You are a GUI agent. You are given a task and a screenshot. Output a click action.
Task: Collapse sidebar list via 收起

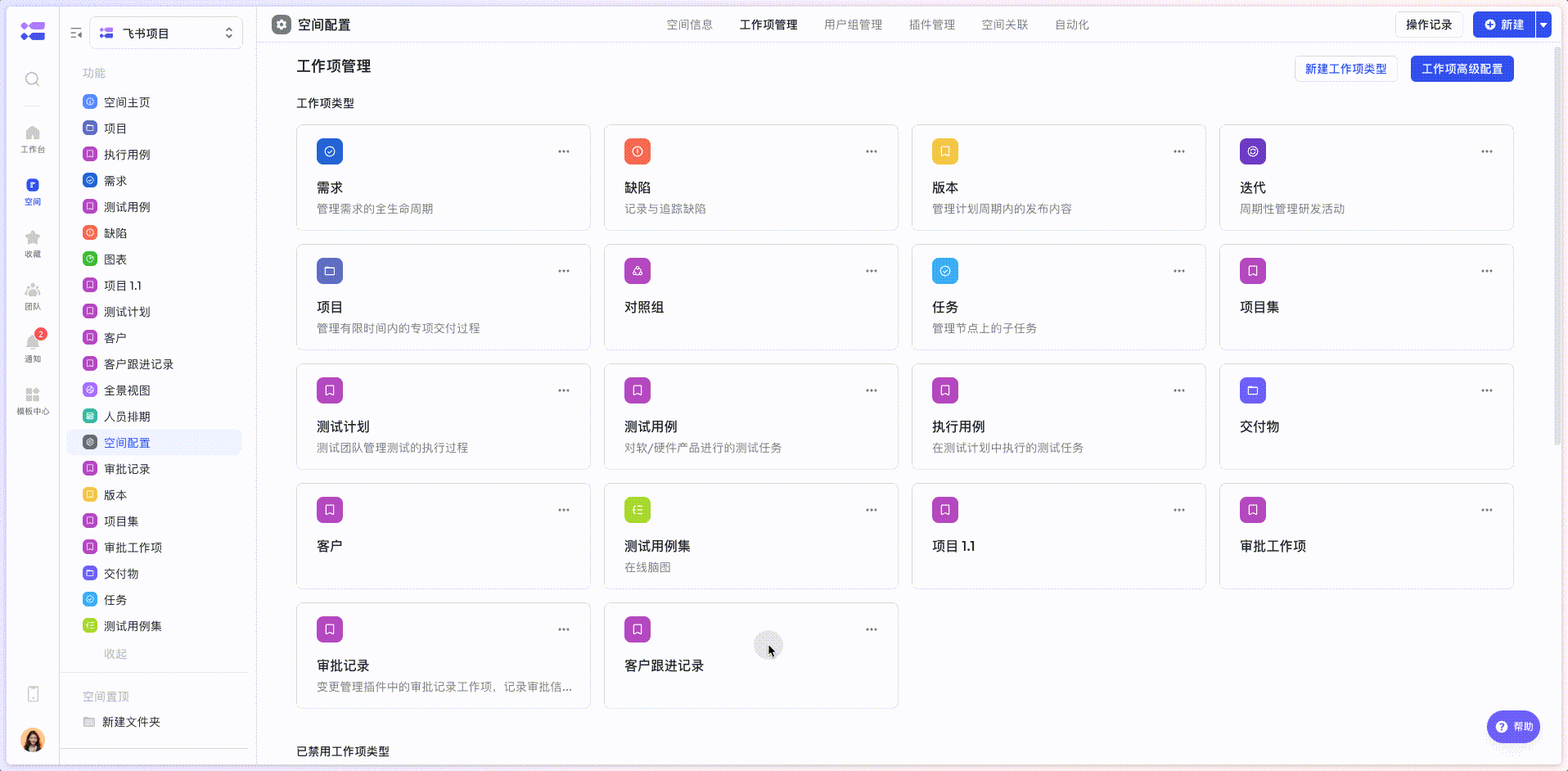click(115, 654)
